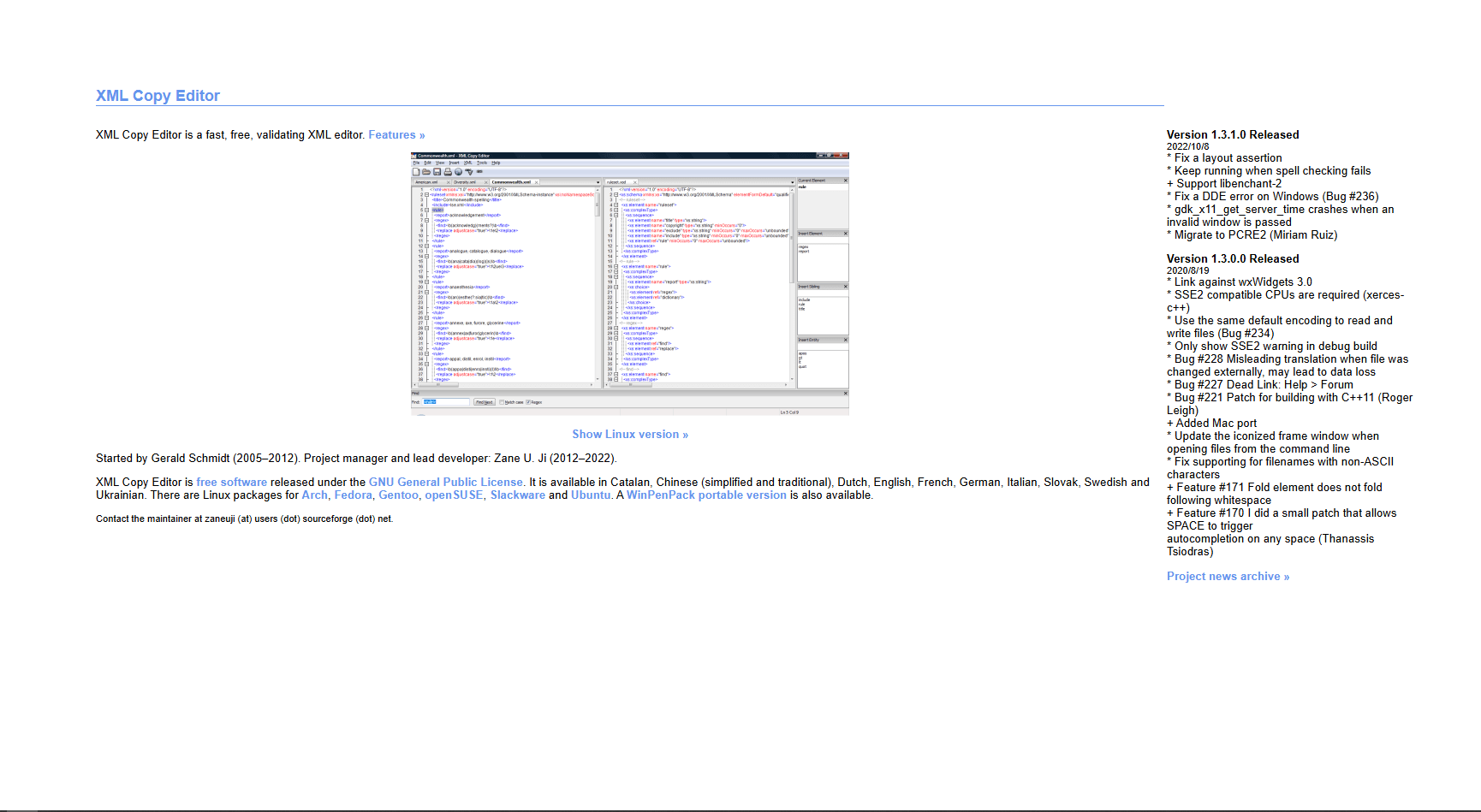Close the Find bar
Screen dimensions: 1481x812
click(845, 394)
